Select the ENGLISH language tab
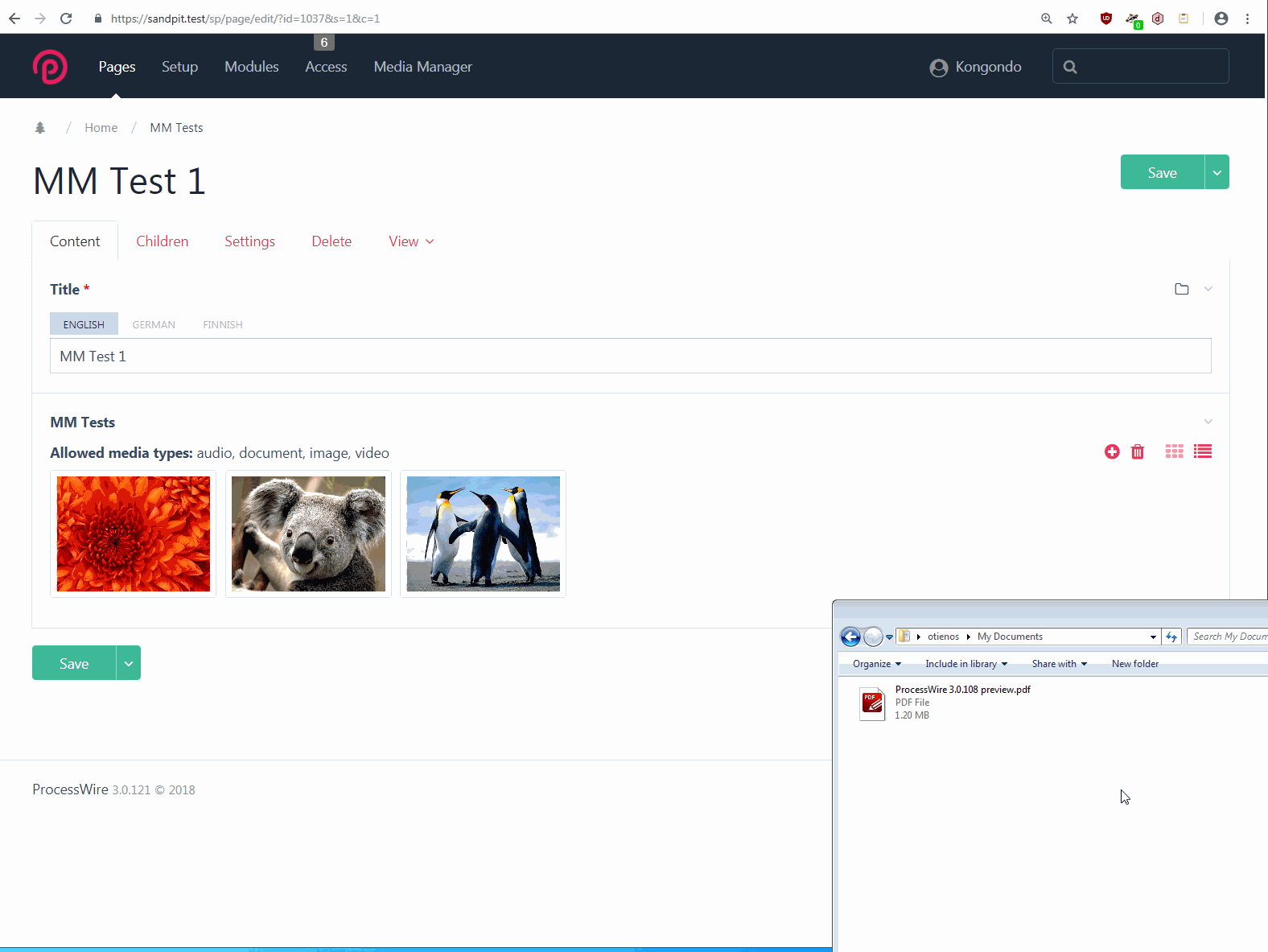This screenshot has width=1268, height=952. (x=84, y=324)
